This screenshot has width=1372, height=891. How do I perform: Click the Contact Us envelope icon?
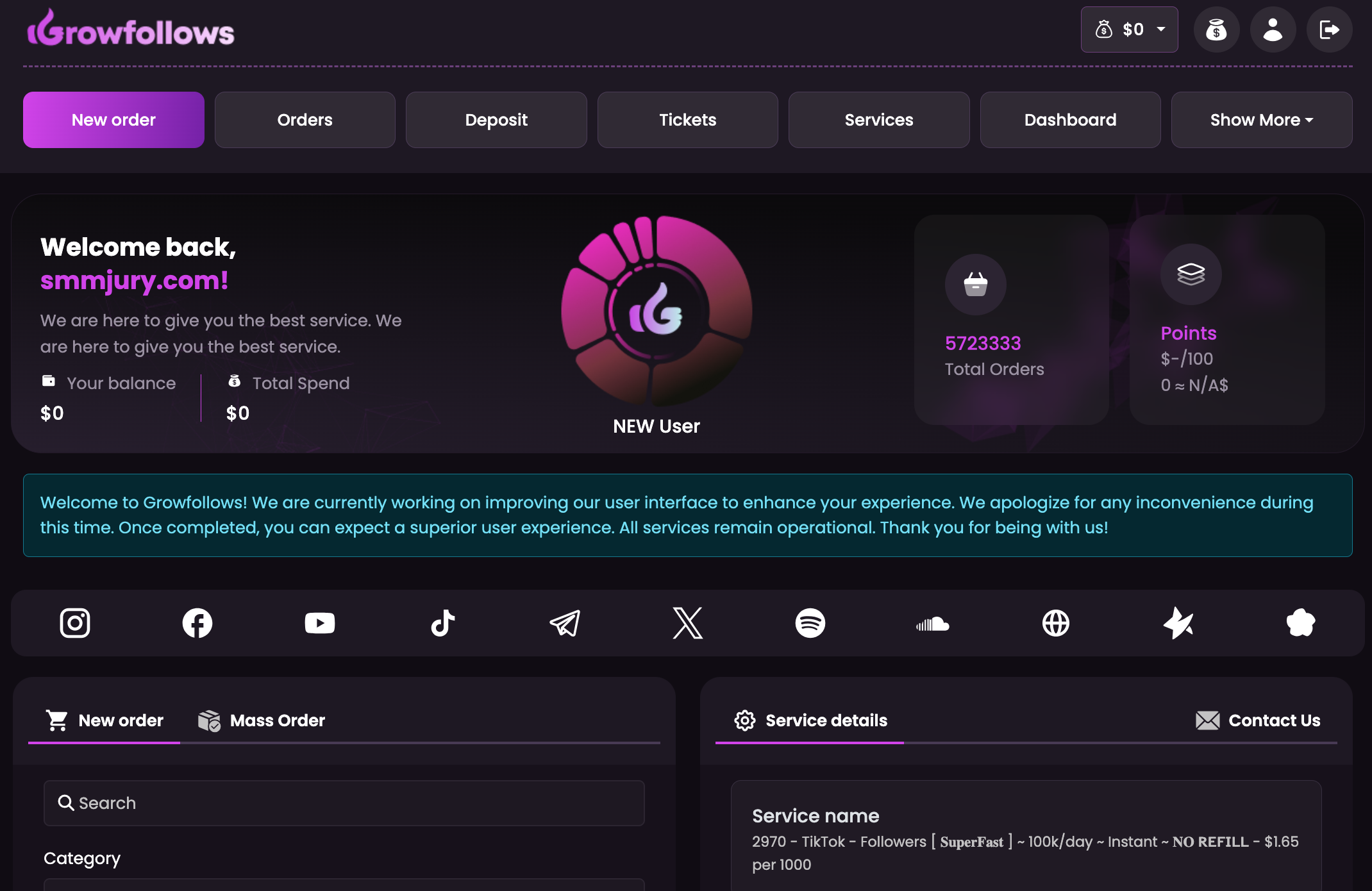(x=1208, y=720)
